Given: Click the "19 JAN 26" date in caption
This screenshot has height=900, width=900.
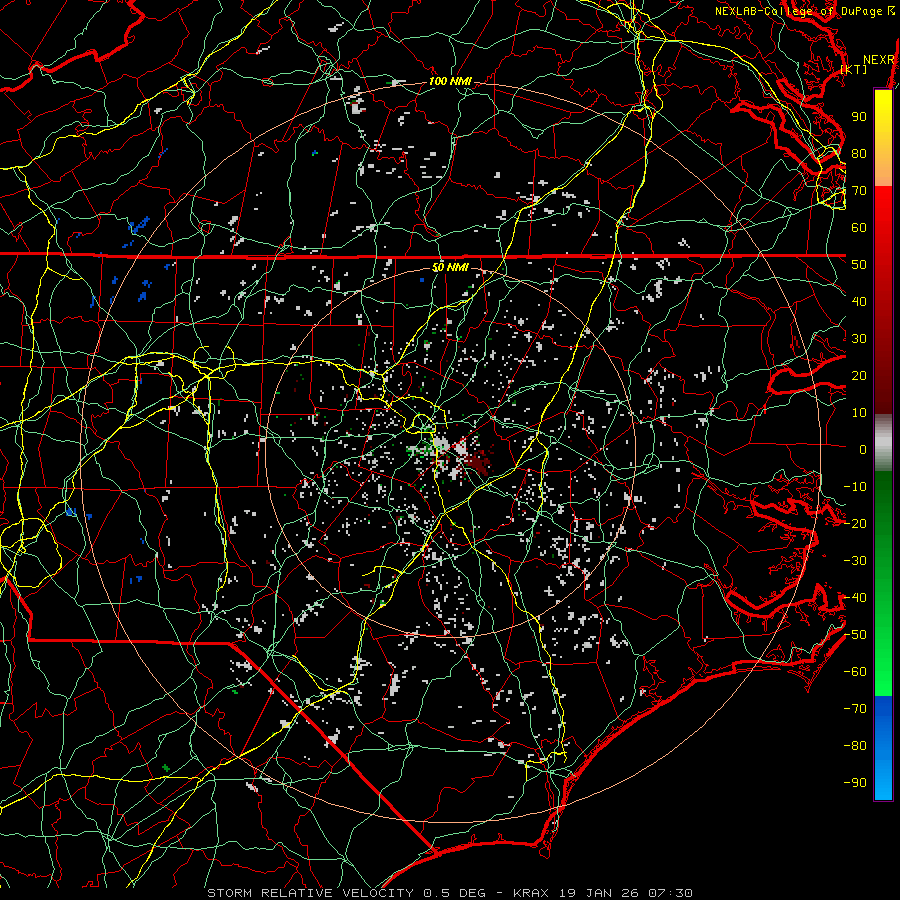Looking at the screenshot, I should [599, 893].
